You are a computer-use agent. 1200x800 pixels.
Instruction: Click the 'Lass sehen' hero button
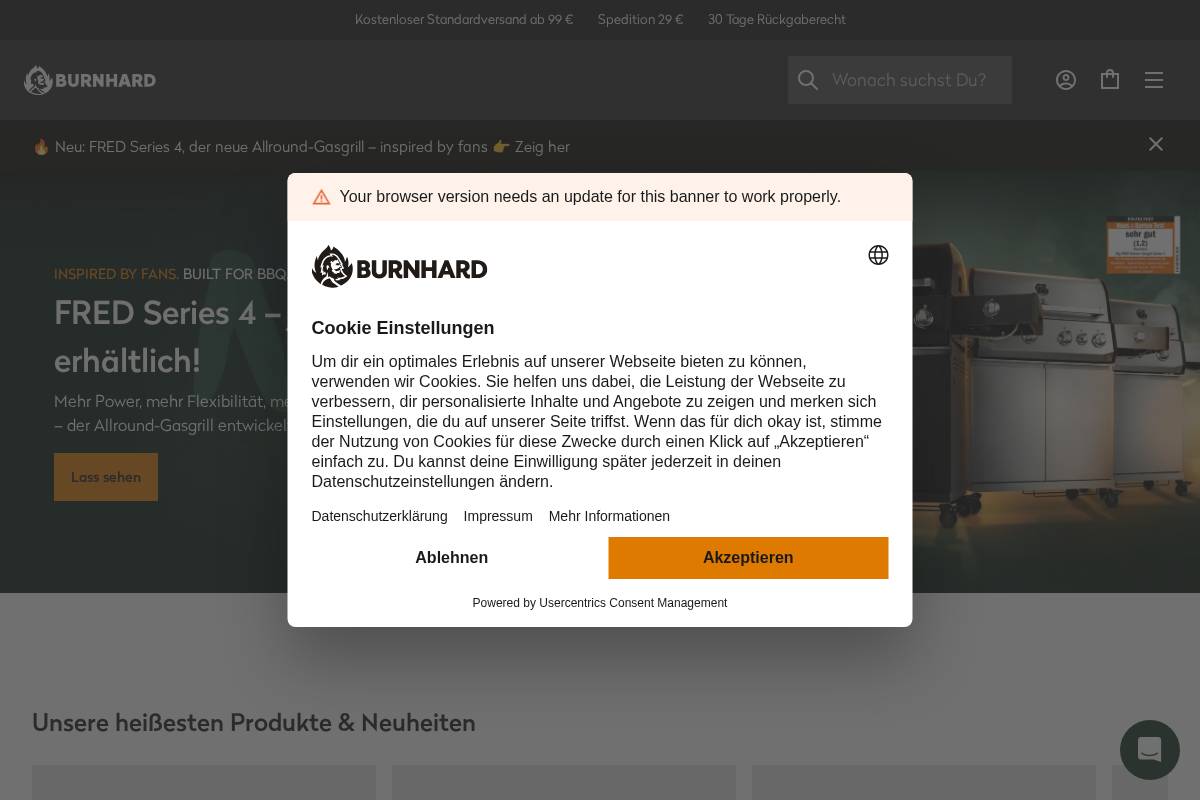point(106,477)
